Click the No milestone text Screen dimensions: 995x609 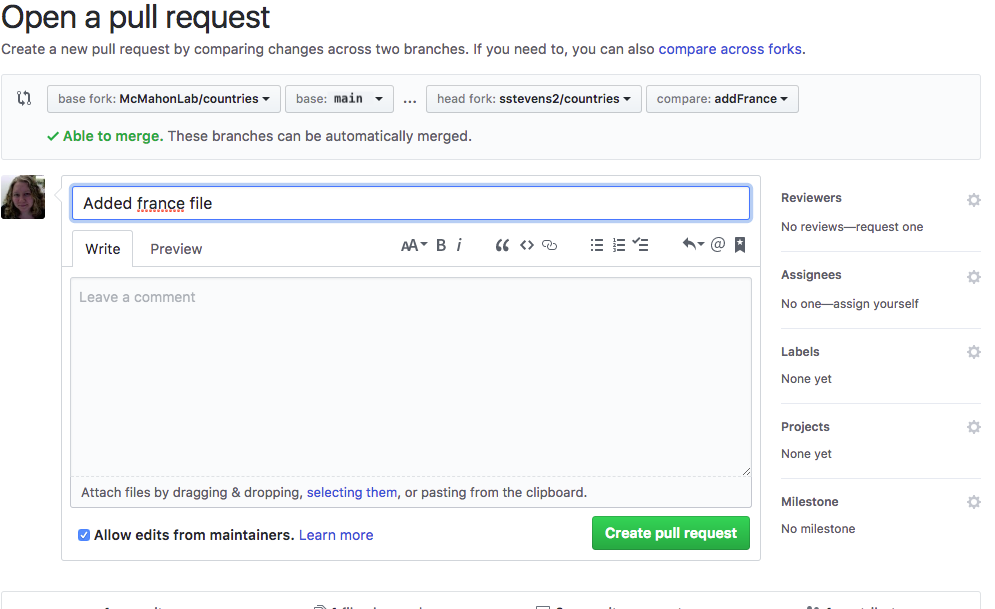[818, 528]
